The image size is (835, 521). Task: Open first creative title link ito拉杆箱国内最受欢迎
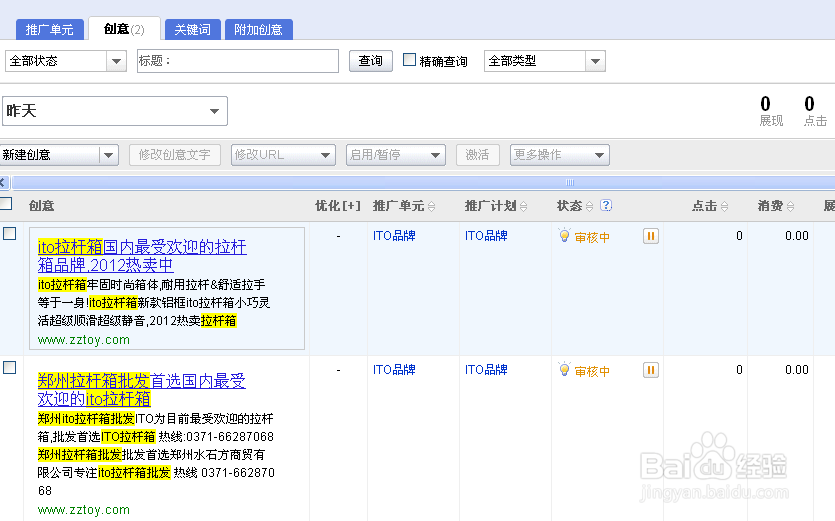pos(142,256)
